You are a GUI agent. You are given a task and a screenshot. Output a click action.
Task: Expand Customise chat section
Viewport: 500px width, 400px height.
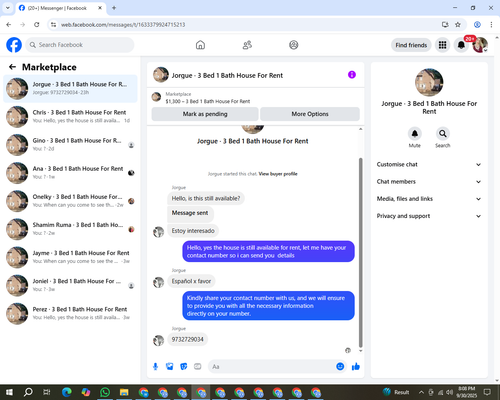pos(429,164)
